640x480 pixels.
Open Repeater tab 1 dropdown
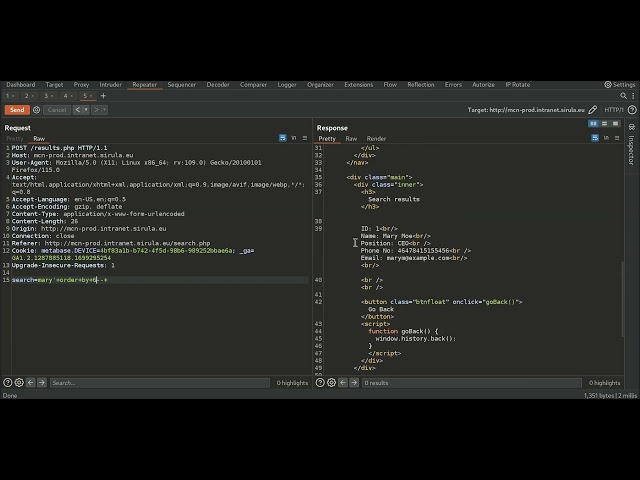click(13, 96)
